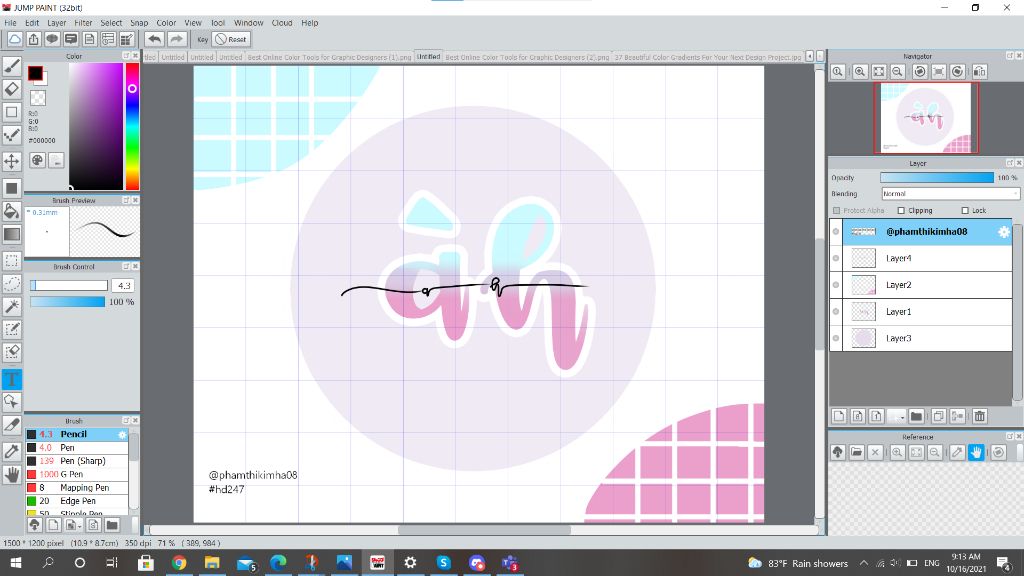Select the Mapping Pen brush

coord(77,488)
